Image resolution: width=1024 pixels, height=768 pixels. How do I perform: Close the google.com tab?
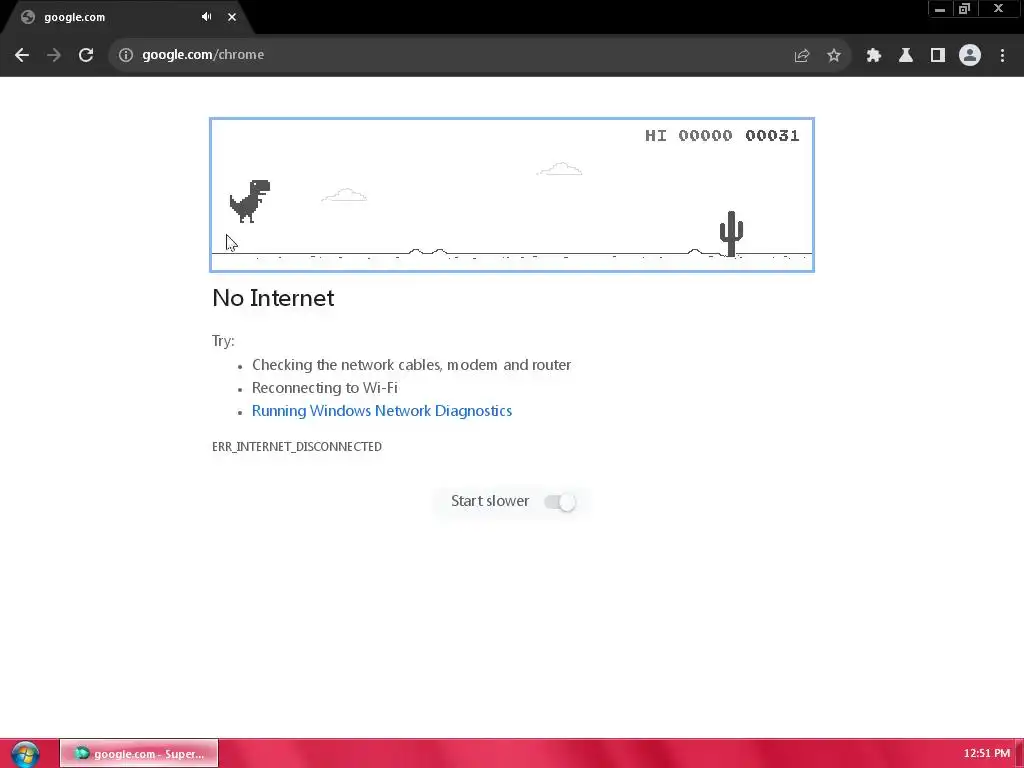[232, 17]
